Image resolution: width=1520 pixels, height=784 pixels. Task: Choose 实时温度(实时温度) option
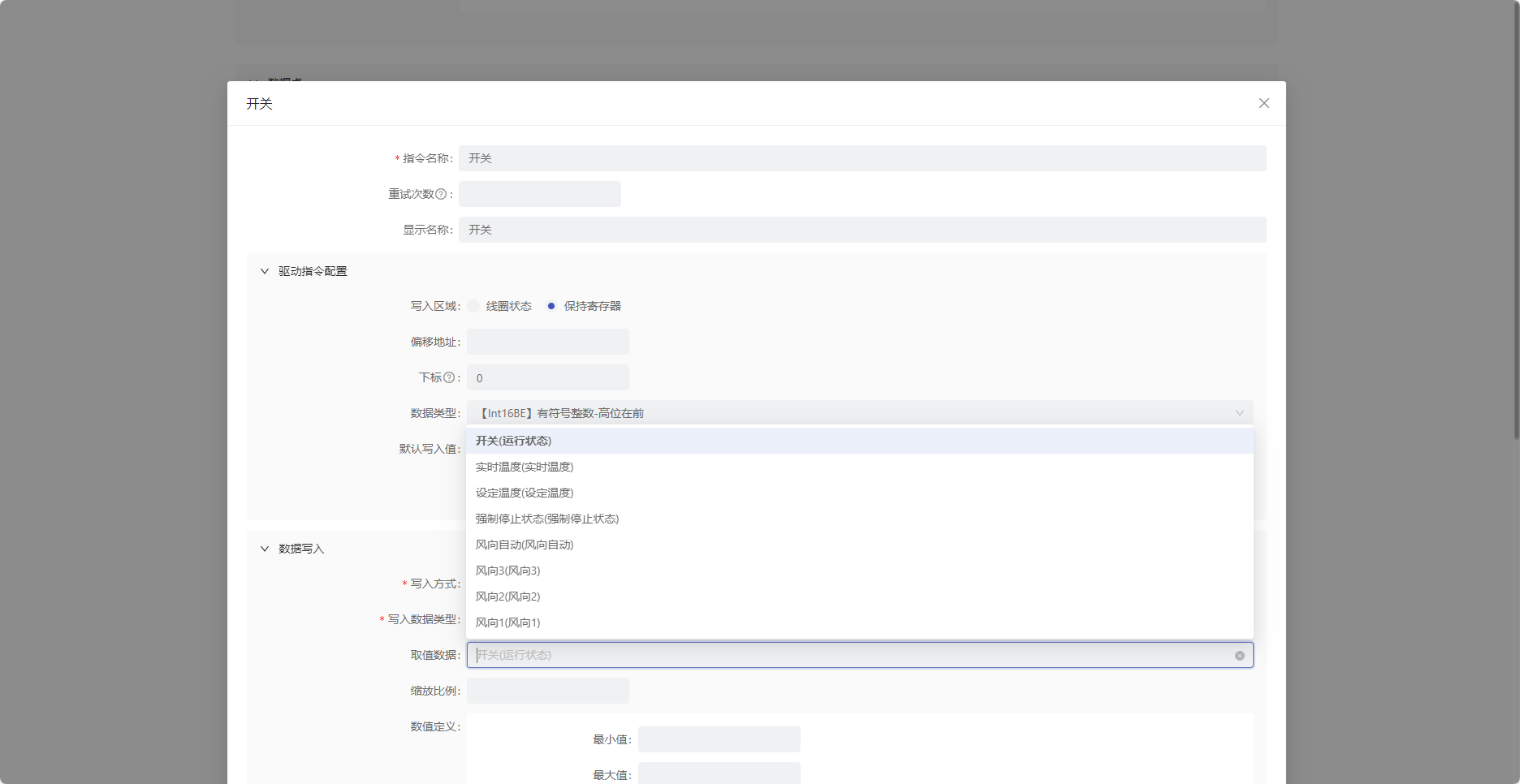coord(860,467)
